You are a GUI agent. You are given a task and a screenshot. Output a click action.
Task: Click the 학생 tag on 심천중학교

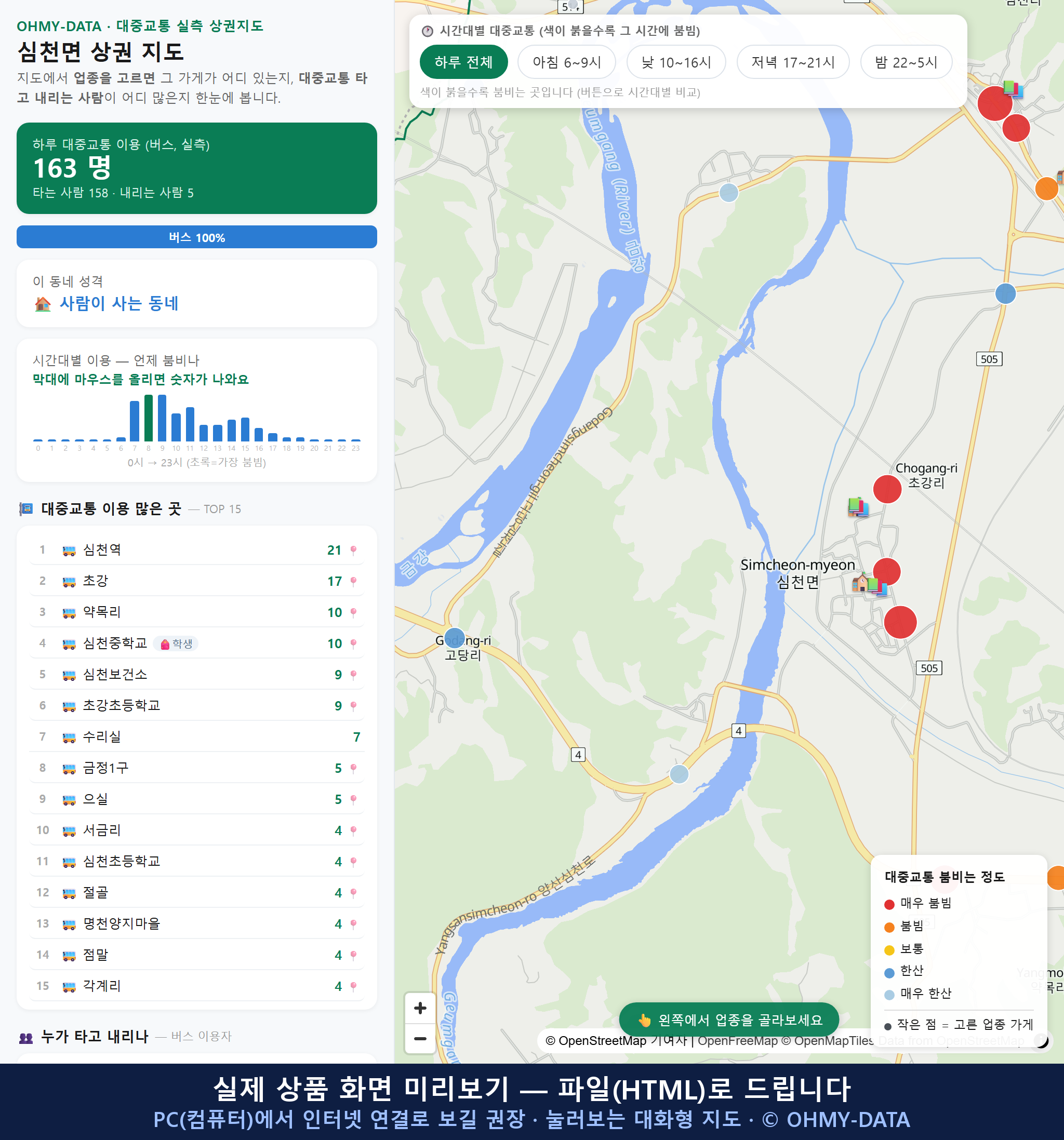176,644
